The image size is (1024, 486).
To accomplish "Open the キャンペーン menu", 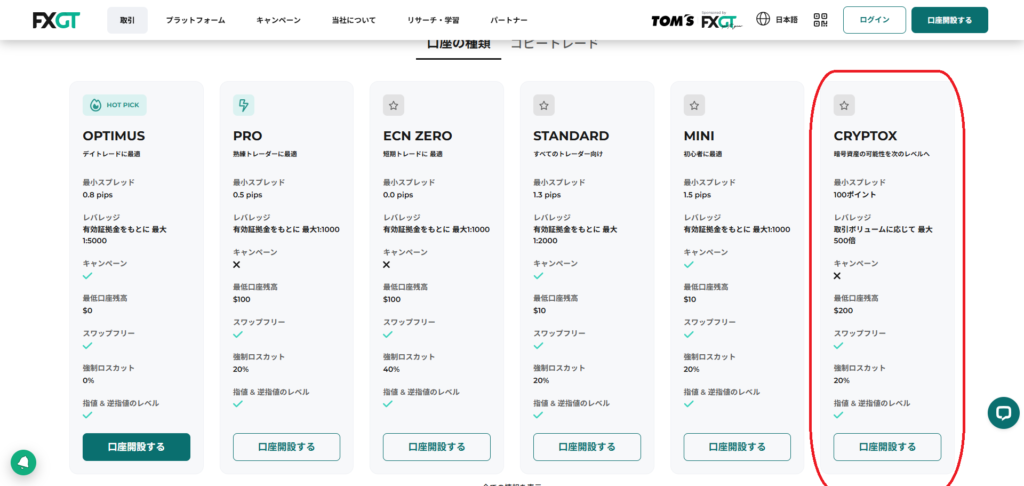I will 279,20.
